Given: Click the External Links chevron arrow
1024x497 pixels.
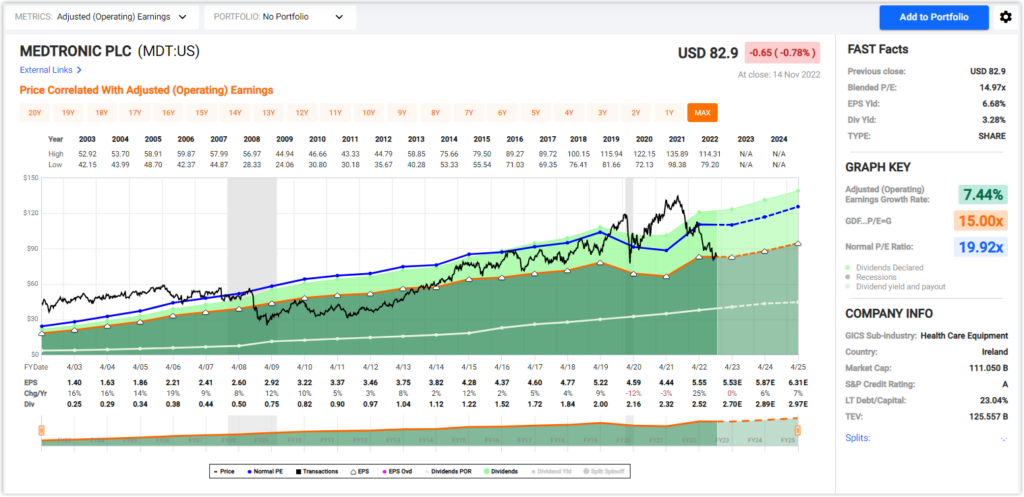Looking at the screenshot, I should click(x=79, y=70).
